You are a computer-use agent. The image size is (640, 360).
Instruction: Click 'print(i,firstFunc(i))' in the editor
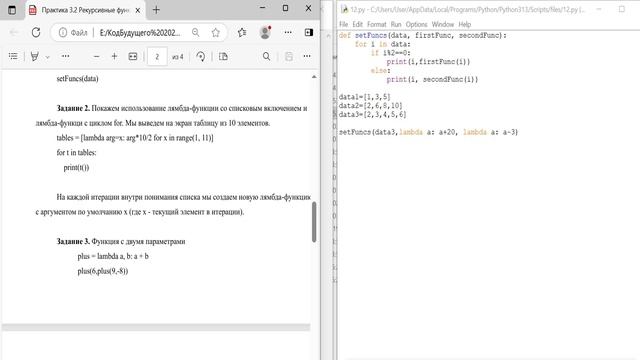pos(428,62)
